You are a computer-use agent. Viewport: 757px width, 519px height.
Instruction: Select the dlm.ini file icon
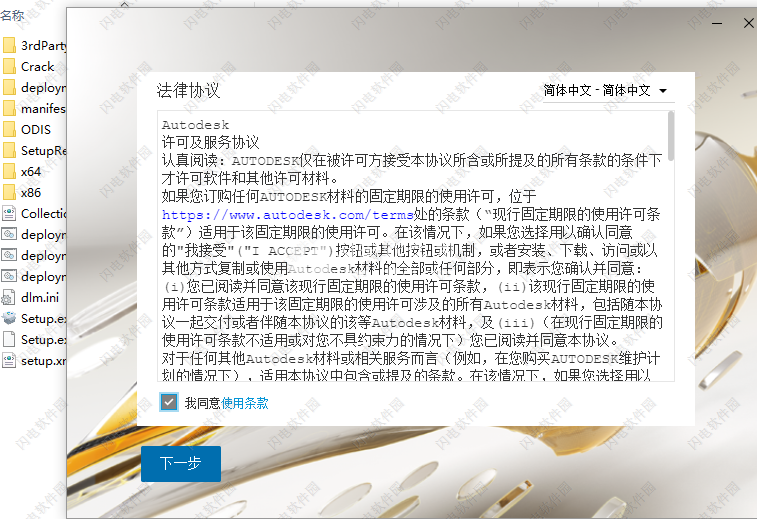[x=8, y=297]
